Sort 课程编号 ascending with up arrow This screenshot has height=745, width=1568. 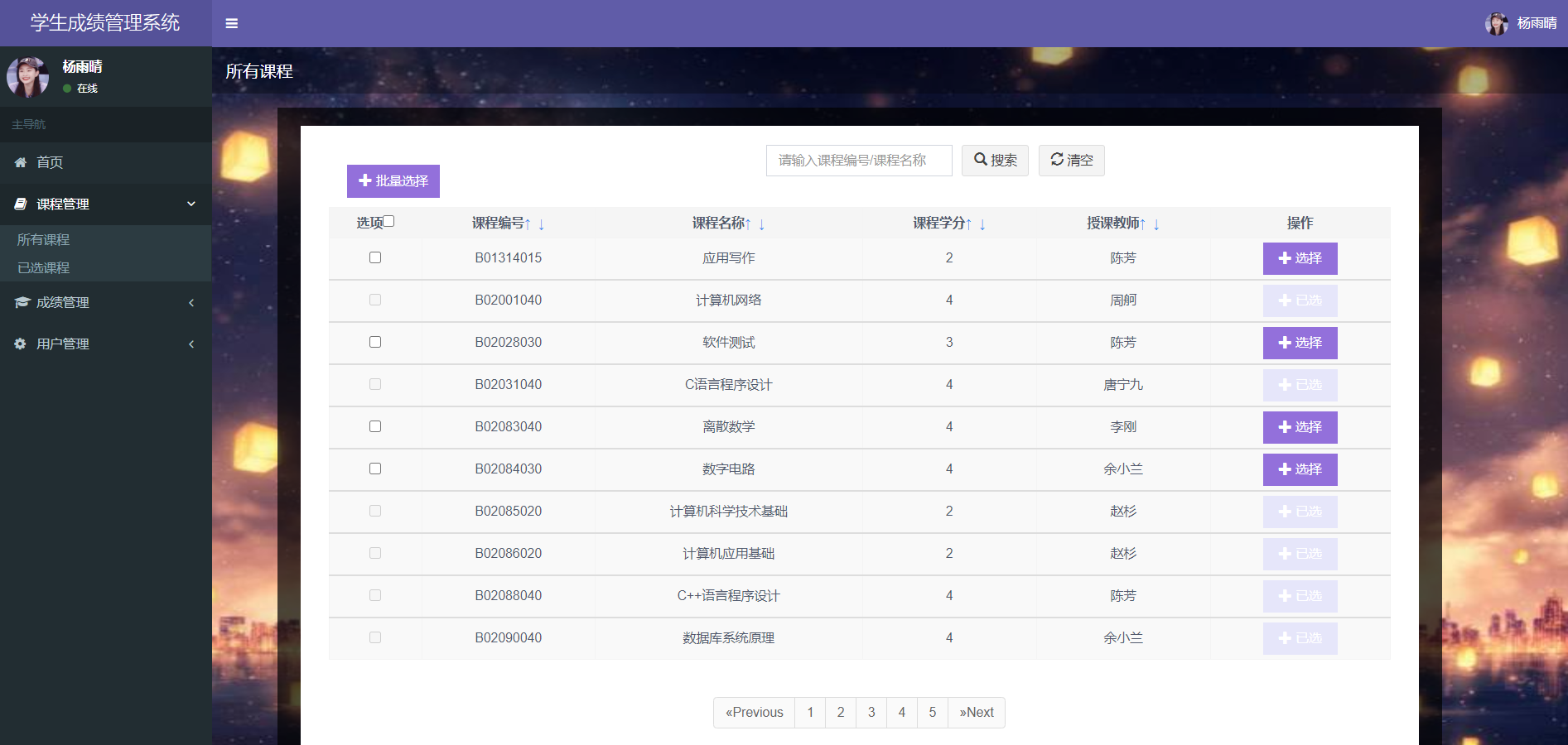528,223
